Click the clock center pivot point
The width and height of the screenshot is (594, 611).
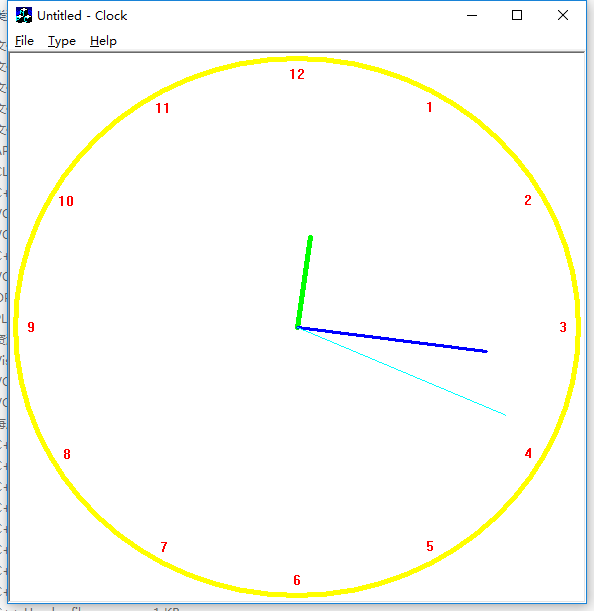click(x=297, y=327)
